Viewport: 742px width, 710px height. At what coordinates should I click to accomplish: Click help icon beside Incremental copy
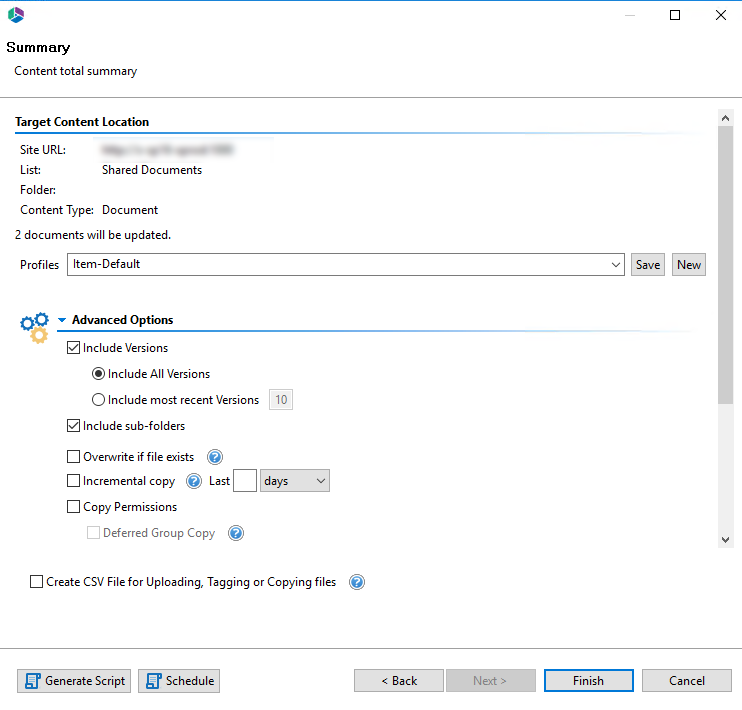click(194, 481)
